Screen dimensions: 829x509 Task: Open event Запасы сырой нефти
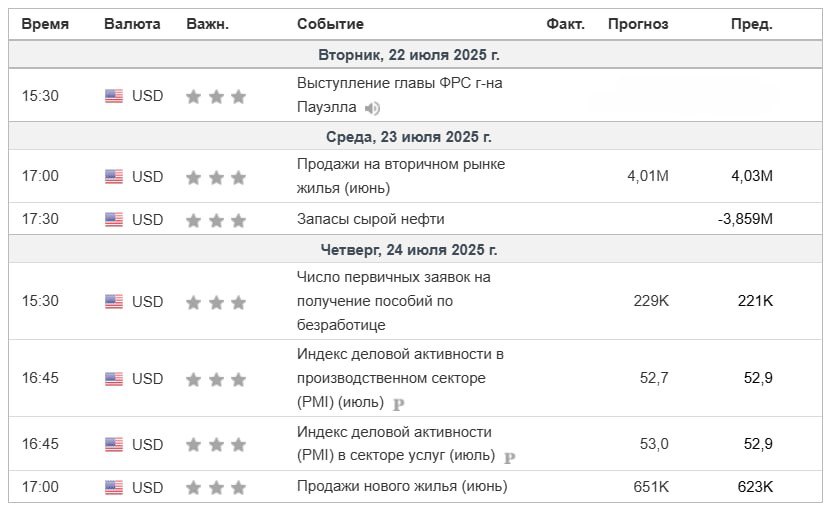(x=371, y=219)
